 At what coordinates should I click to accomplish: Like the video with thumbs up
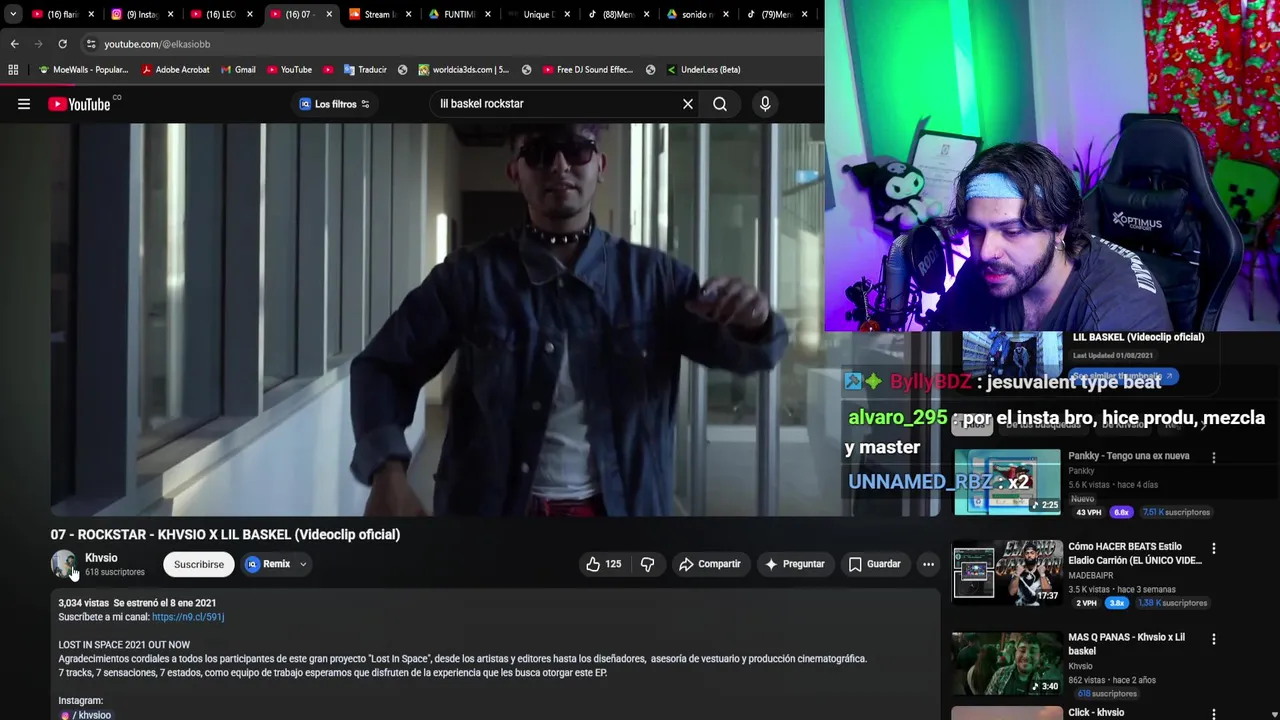tap(603, 564)
